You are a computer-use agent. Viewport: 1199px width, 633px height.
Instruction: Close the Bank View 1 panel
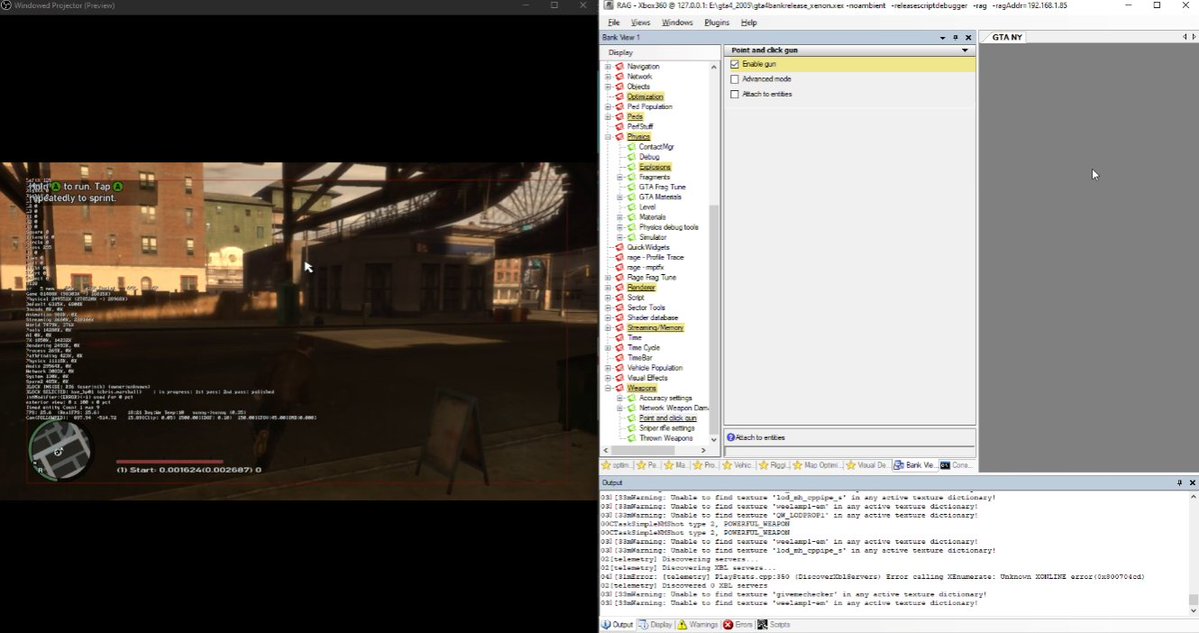click(968, 37)
